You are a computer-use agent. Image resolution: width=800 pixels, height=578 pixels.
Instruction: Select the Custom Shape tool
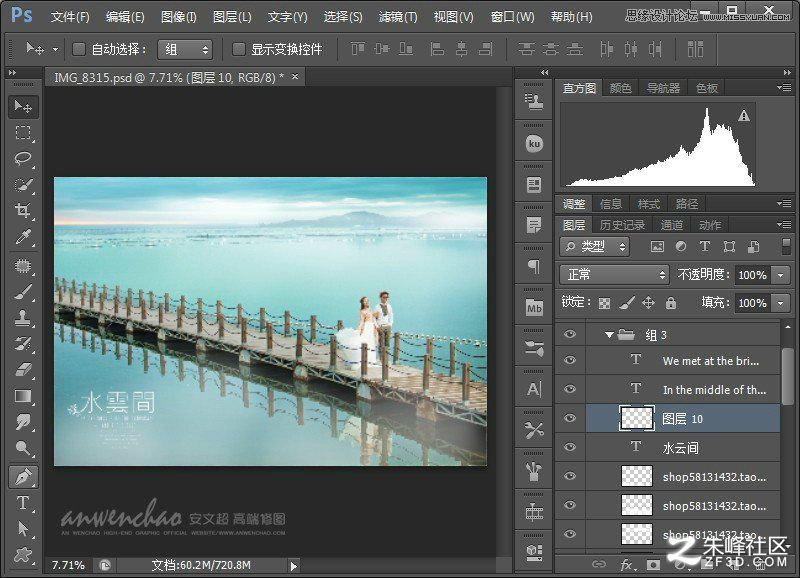click(23, 554)
